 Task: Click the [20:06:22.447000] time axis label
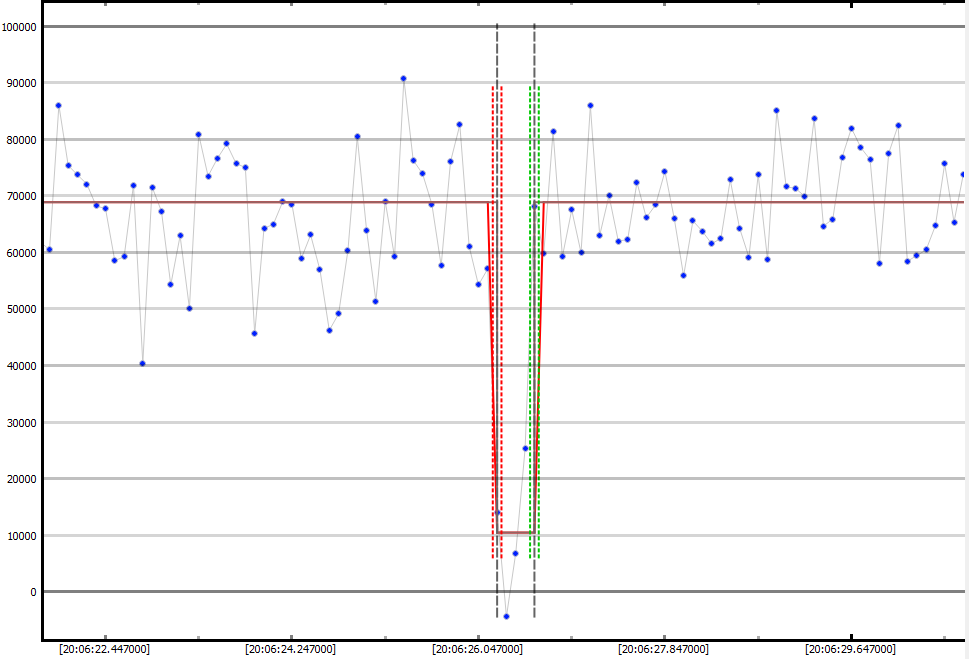[104, 649]
